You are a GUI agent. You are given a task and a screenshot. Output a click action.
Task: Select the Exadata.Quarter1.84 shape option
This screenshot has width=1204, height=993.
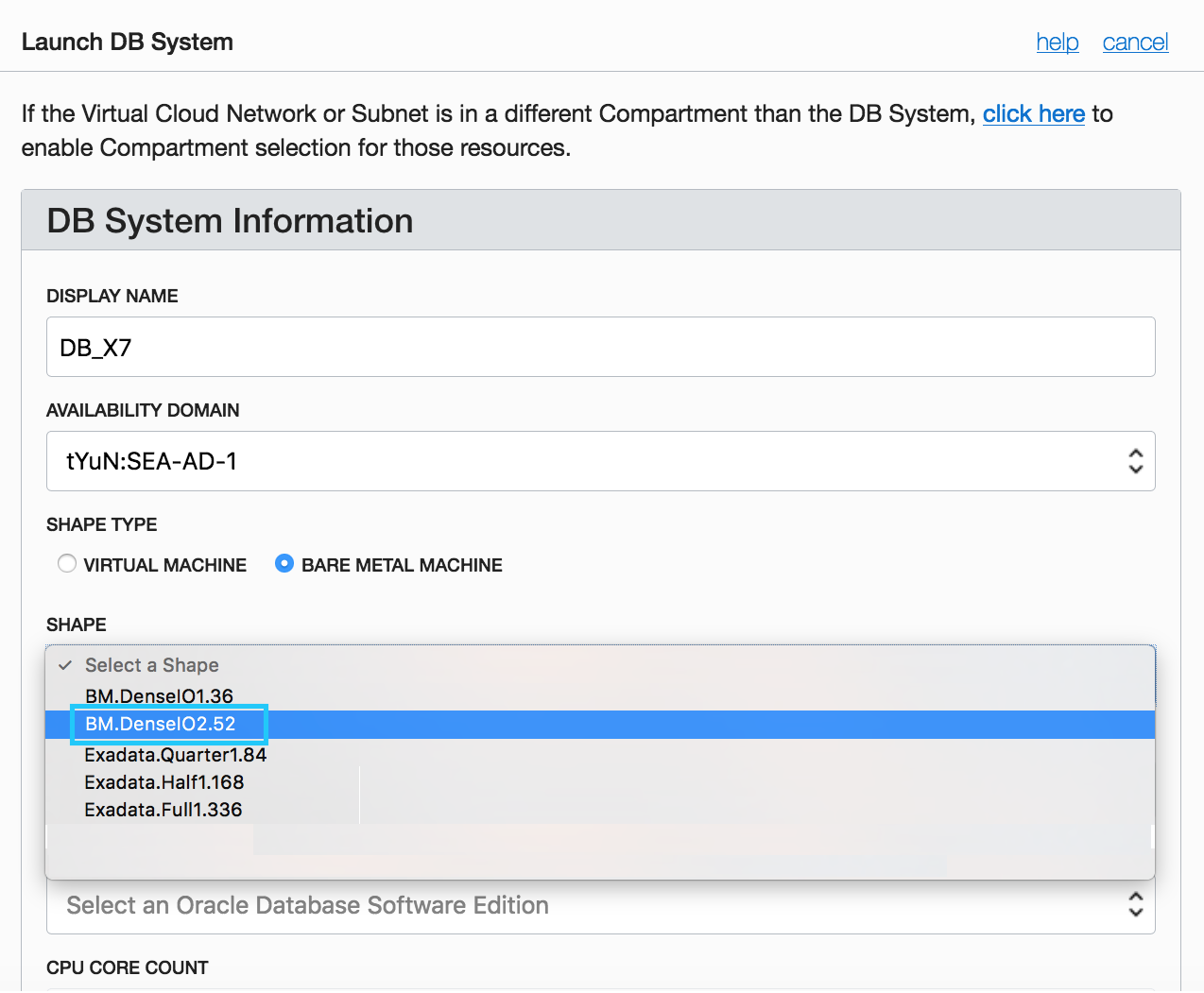(176, 755)
